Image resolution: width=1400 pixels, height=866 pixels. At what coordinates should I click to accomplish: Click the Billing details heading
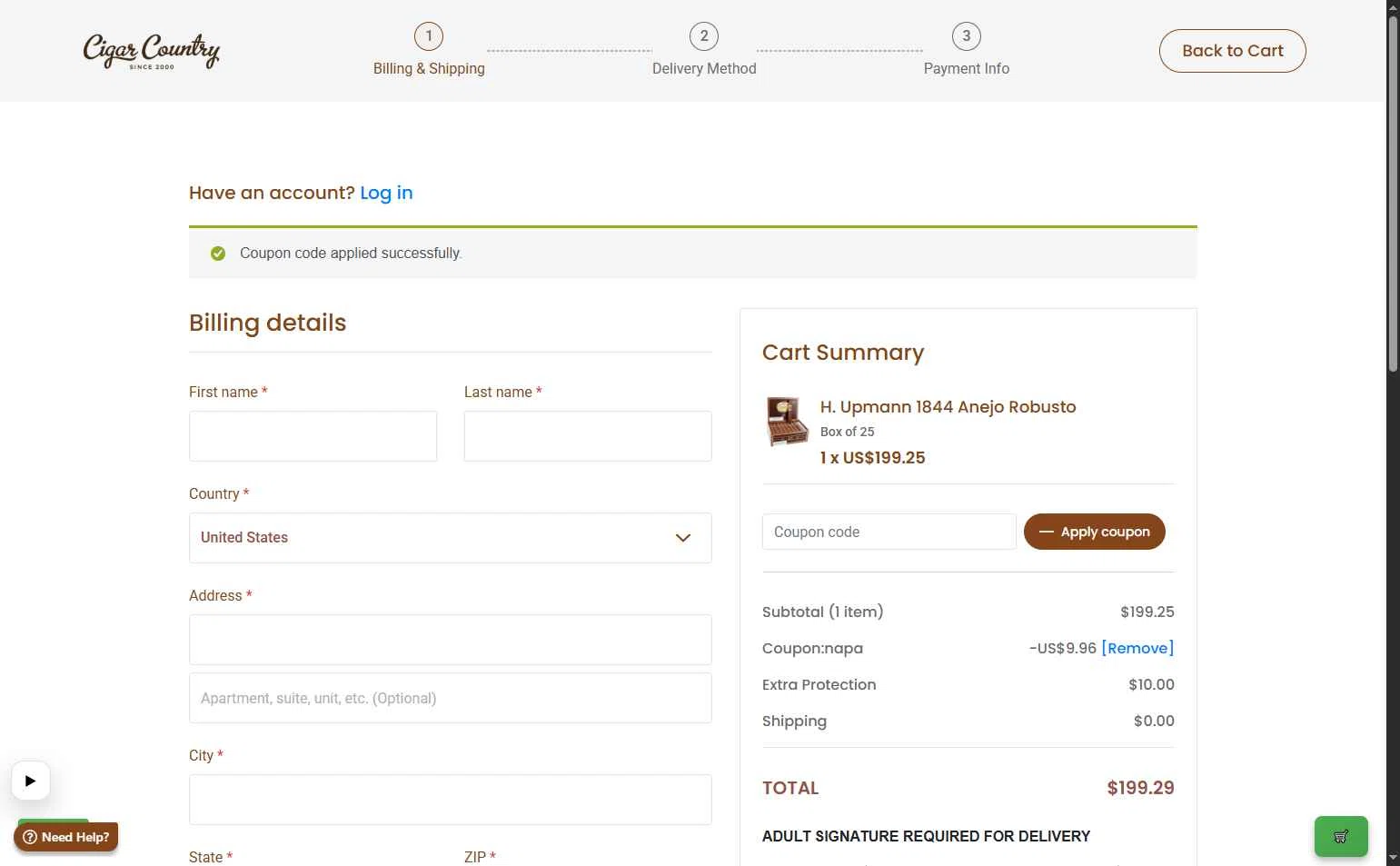(x=268, y=323)
